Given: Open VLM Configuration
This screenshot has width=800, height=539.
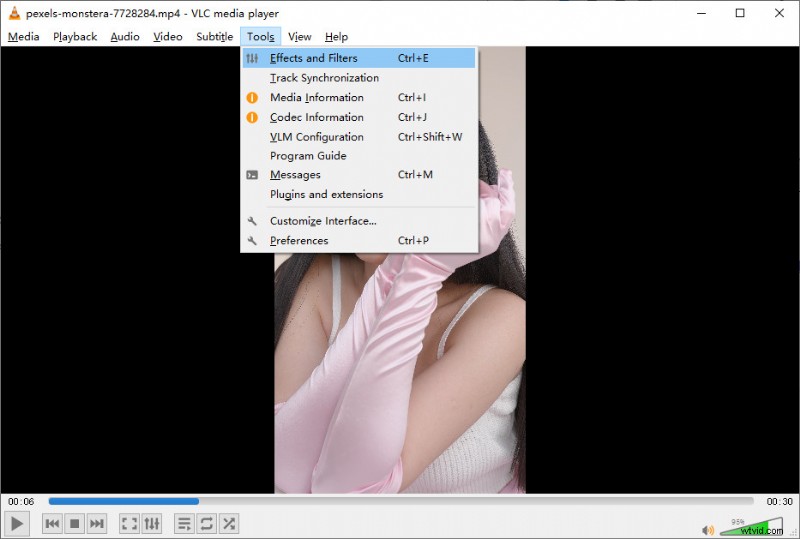Looking at the screenshot, I should 359,137.
